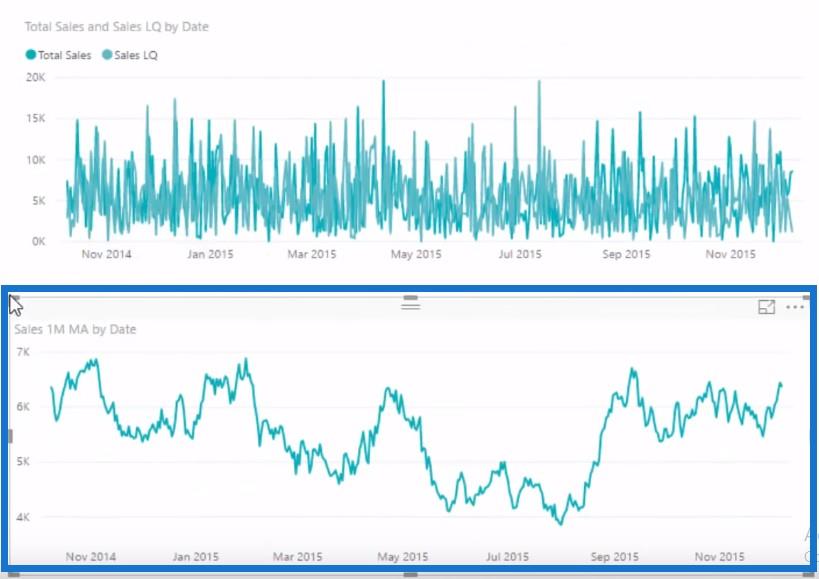Click the Sales LQ legend marker
Viewport: 819px width, 579px height.
(107, 55)
